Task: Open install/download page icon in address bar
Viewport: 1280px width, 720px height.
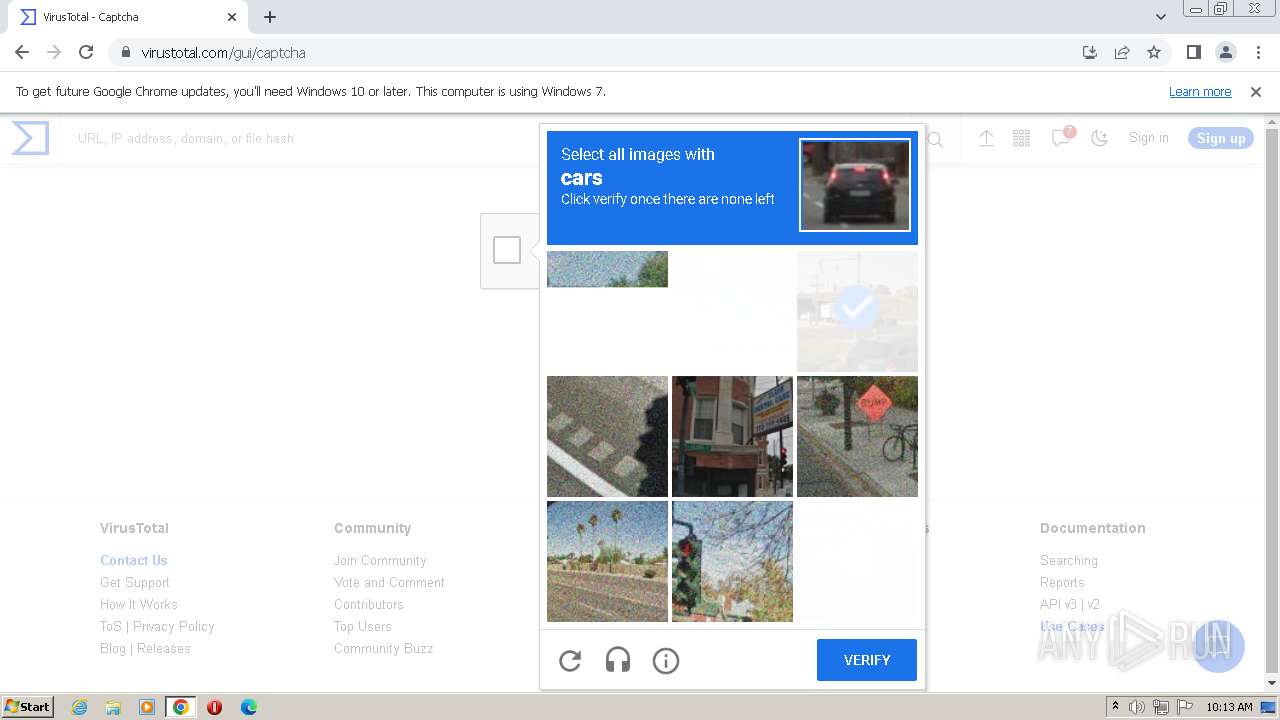Action: (x=1090, y=52)
